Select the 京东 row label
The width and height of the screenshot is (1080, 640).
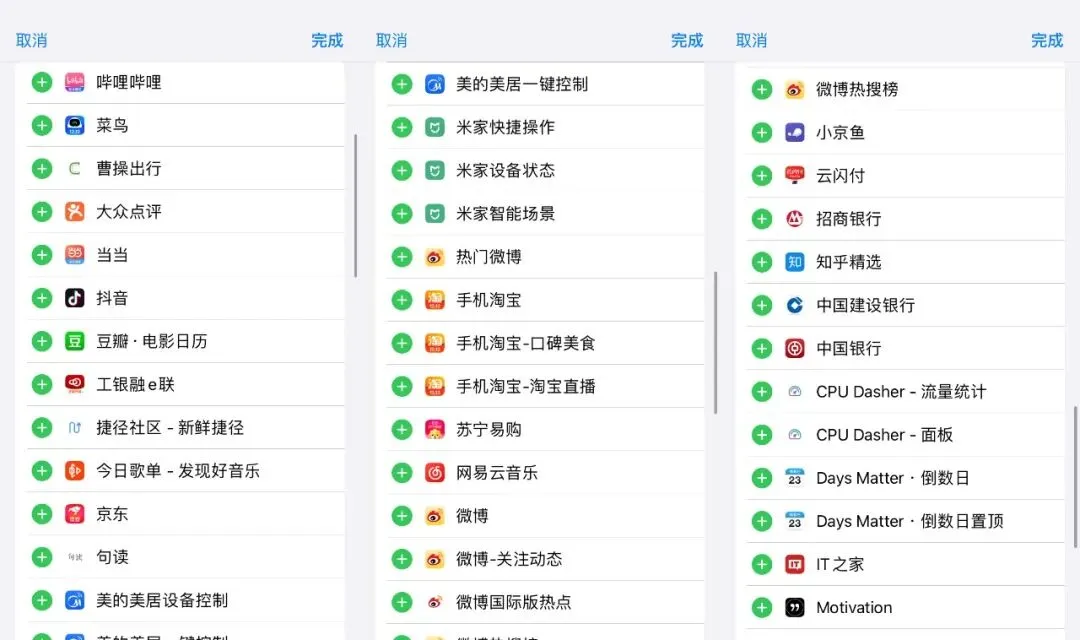(112, 514)
